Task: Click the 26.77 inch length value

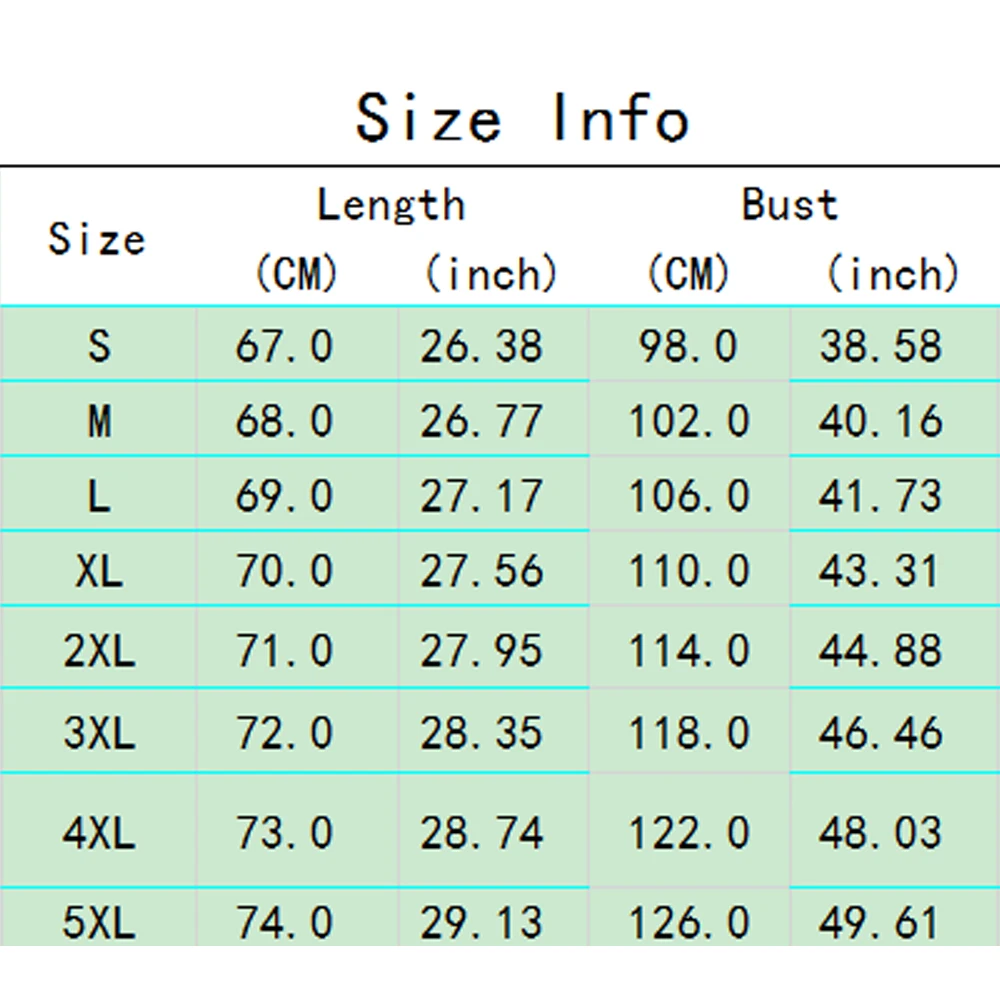Action: (x=481, y=421)
